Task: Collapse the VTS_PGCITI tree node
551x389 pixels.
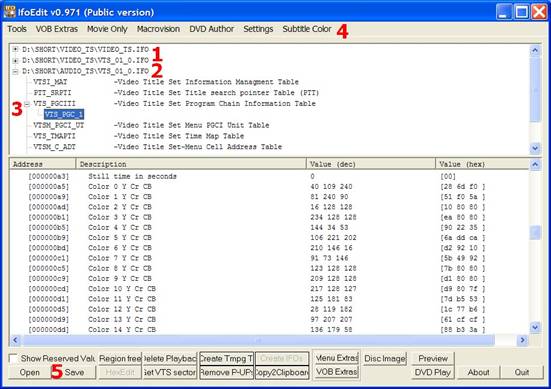Action: point(27,104)
